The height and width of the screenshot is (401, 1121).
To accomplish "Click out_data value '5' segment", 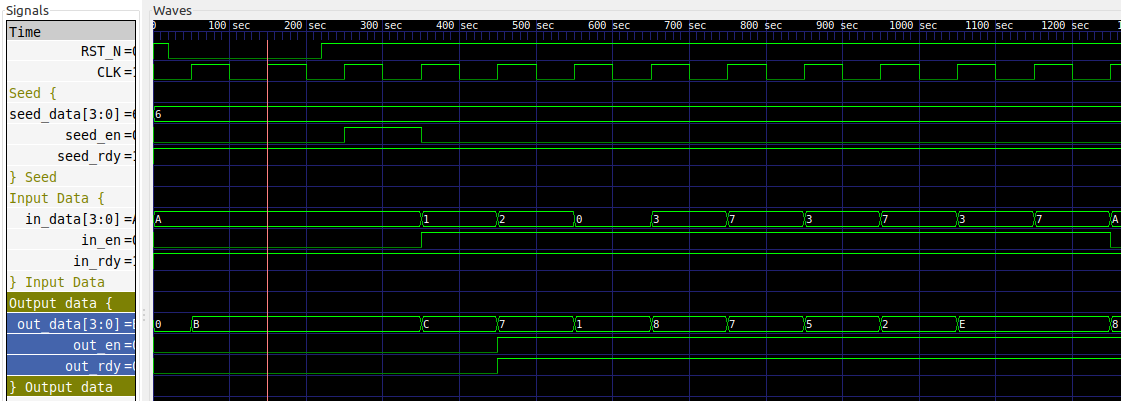I will 841,325.
